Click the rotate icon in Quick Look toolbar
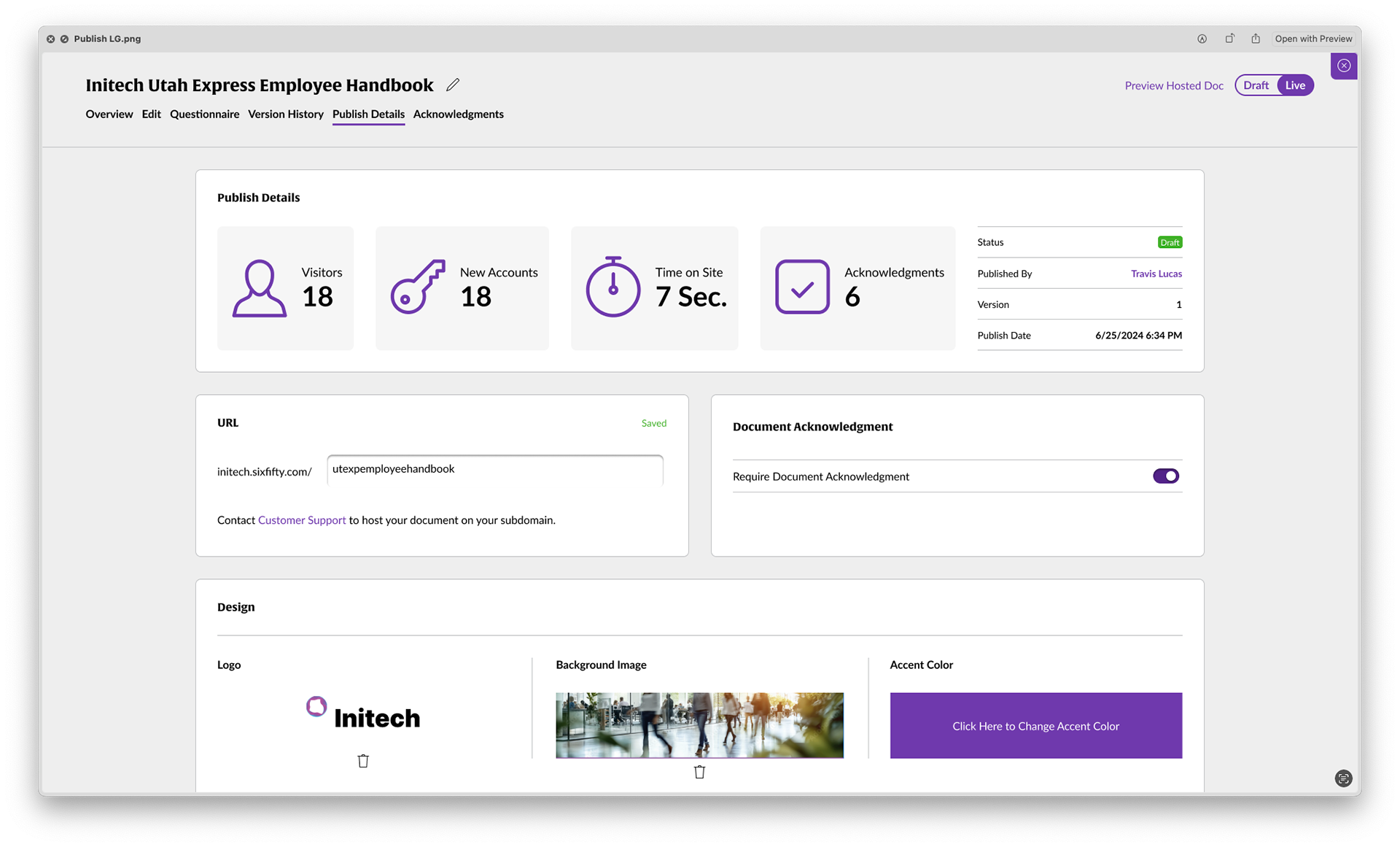This screenshot has width=1400, height=847. coord(1229,39)
